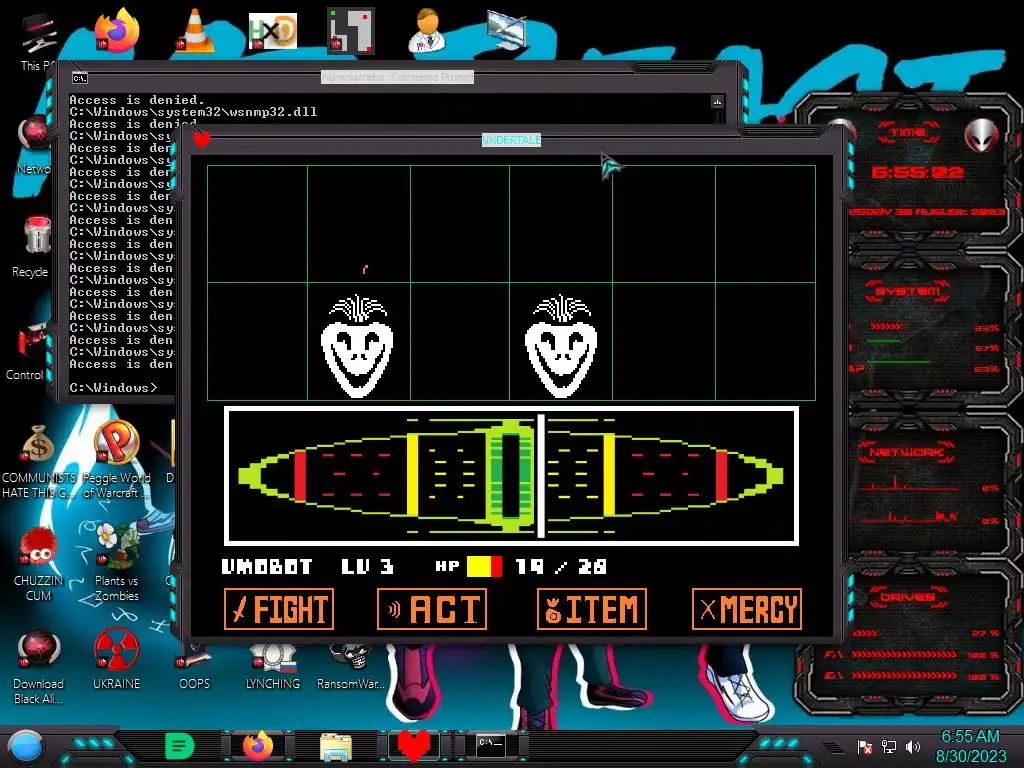Image resolution: width=1024 pixels, height=768 pixels.
Task: Click the UNDERTALE window title
Action: coord(511,140)
